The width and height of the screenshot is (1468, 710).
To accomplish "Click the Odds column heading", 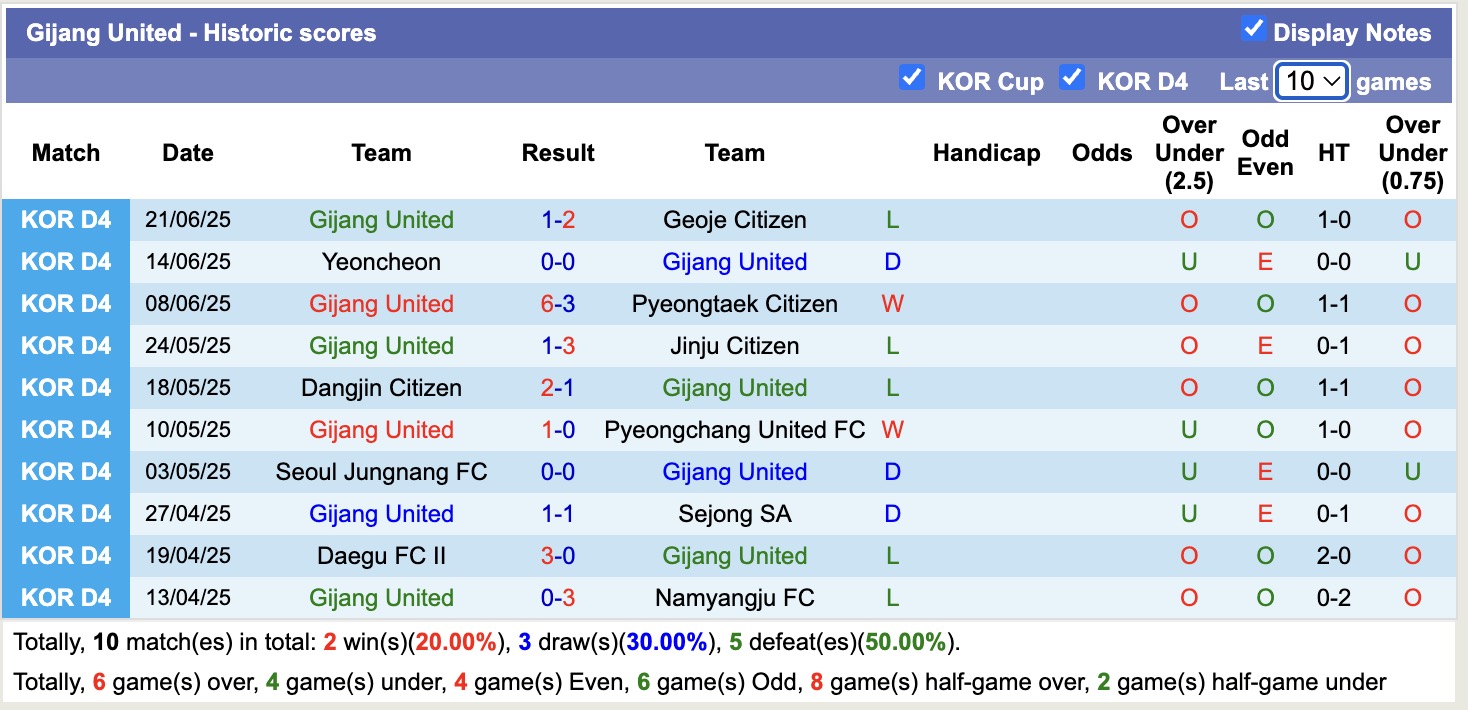I will [1101, 153].
